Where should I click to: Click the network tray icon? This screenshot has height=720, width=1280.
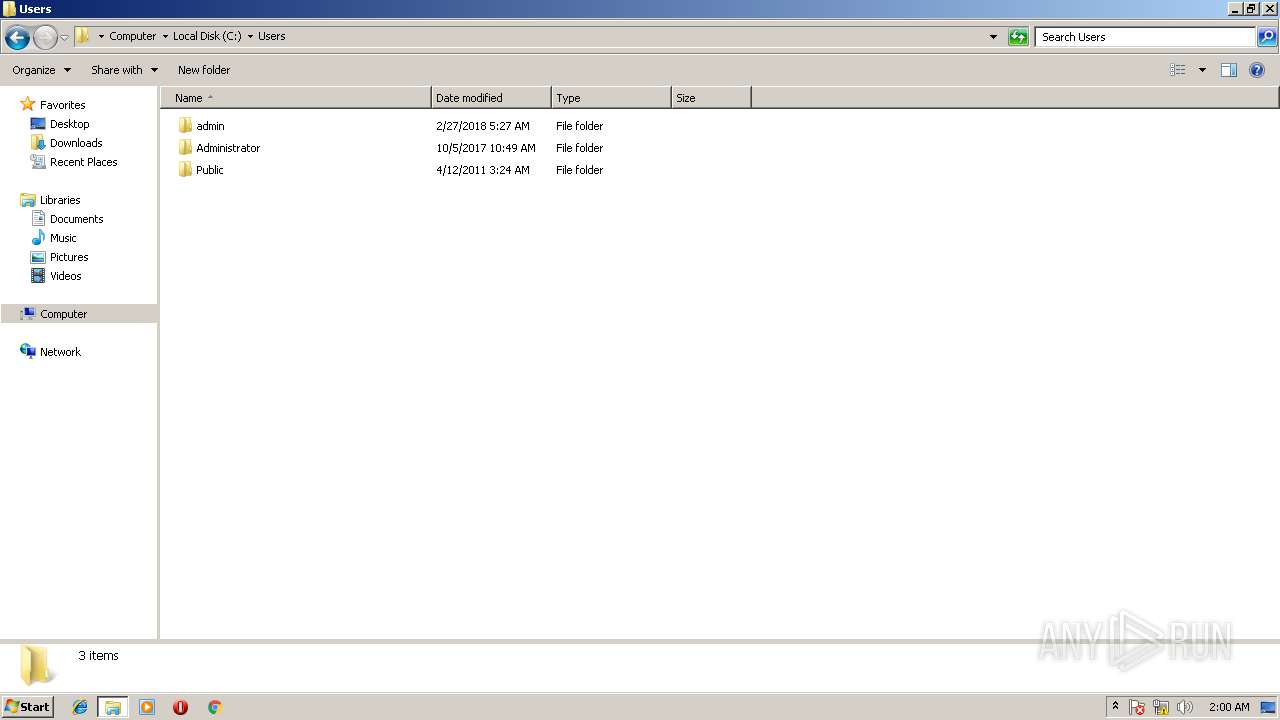click(x=1161, y=707)
